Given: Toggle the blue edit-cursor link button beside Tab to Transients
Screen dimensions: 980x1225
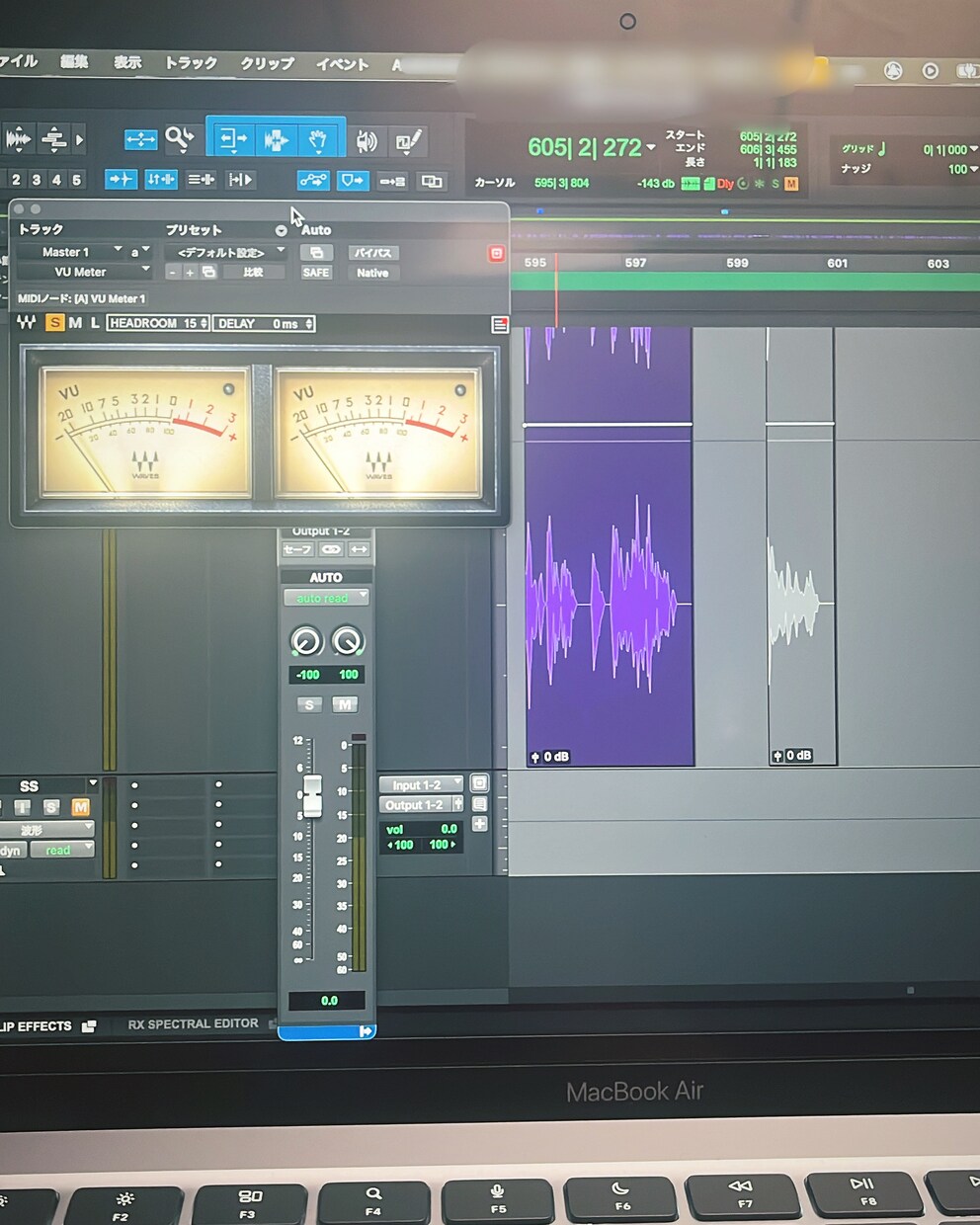Looking at the screenshot, I should point(160,179).
